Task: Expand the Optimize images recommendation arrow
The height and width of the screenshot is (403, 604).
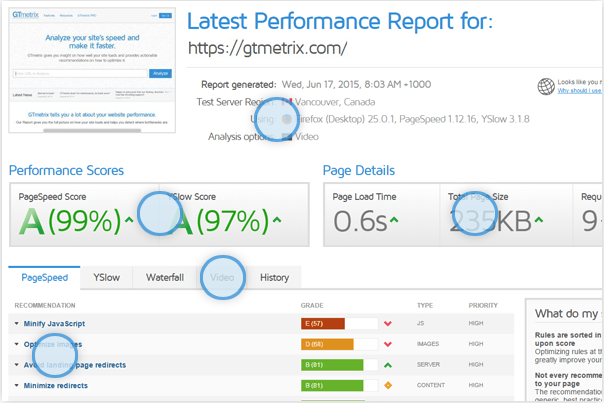Action: point(17,344)
